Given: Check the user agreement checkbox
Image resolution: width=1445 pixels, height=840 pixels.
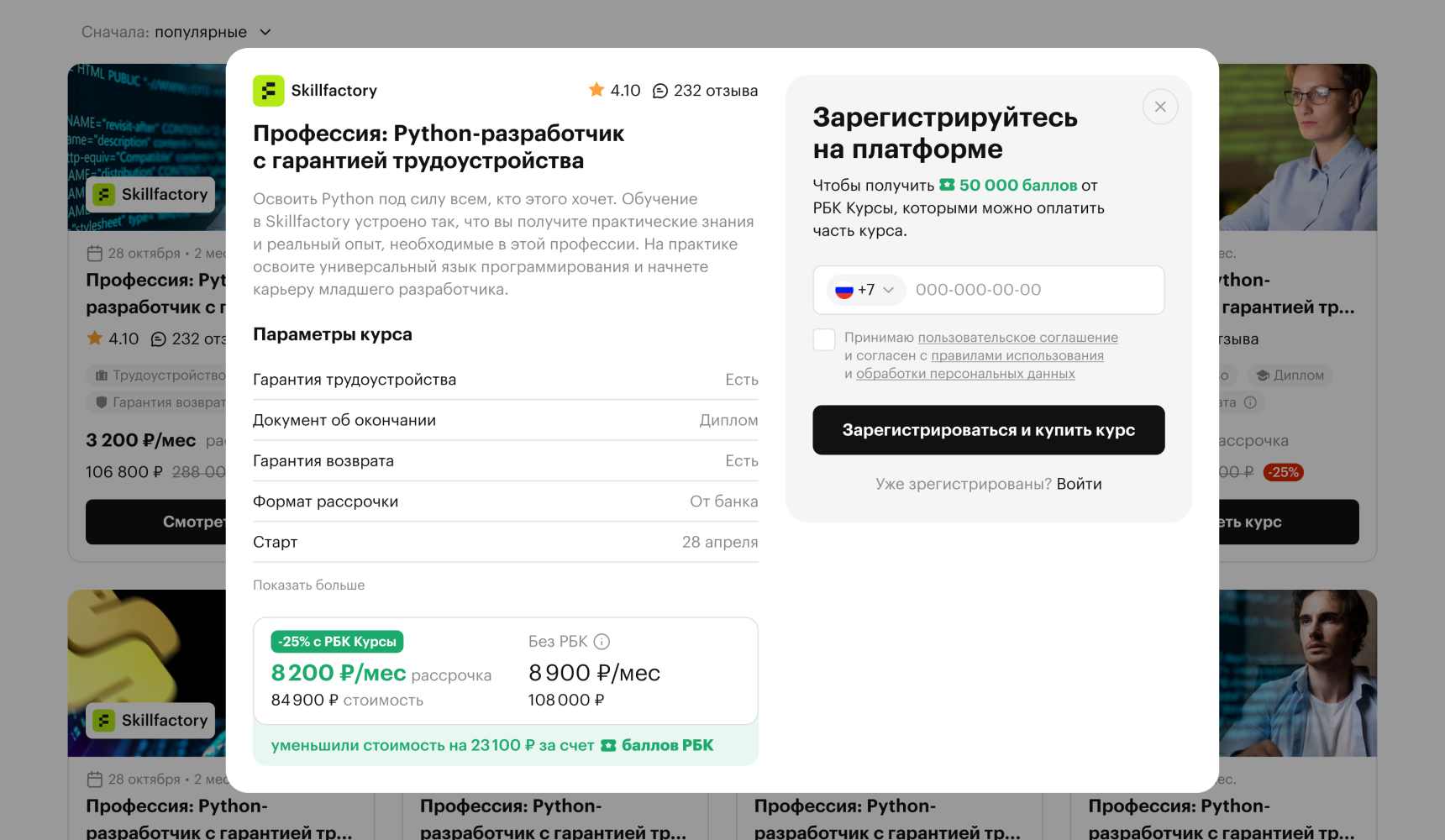Looking at the screenshot, I should point(824,339).
